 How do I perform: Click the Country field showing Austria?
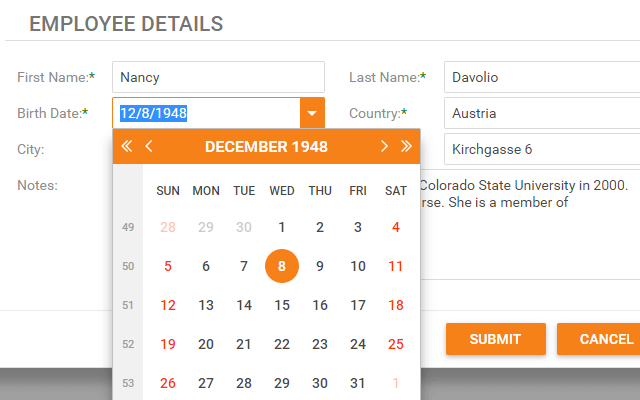pos(542,113)
